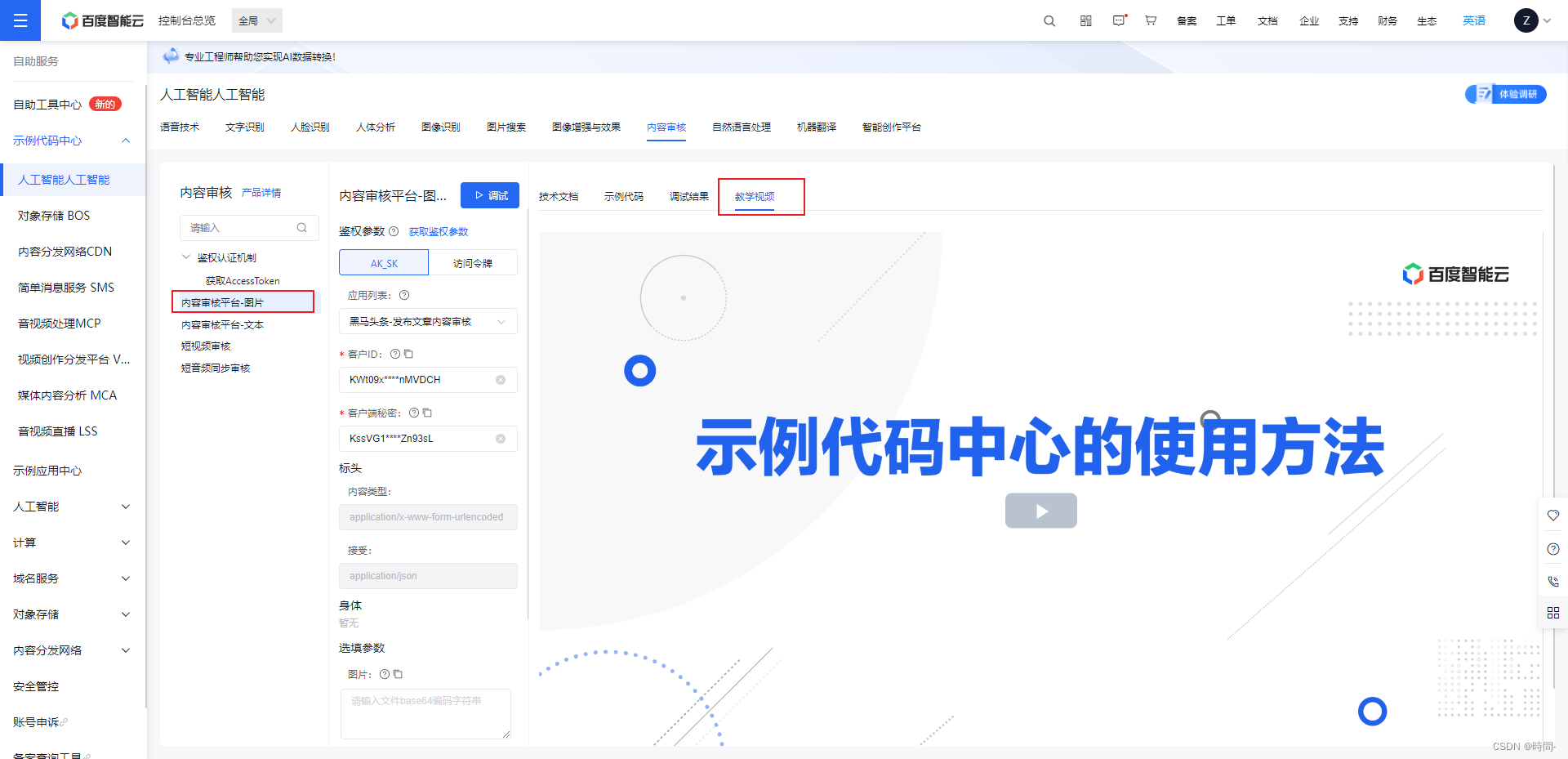The width and height of the screenshot is (1568, 759).
Task: Click the top bar search icon
Action: [x=1049, y=21]
